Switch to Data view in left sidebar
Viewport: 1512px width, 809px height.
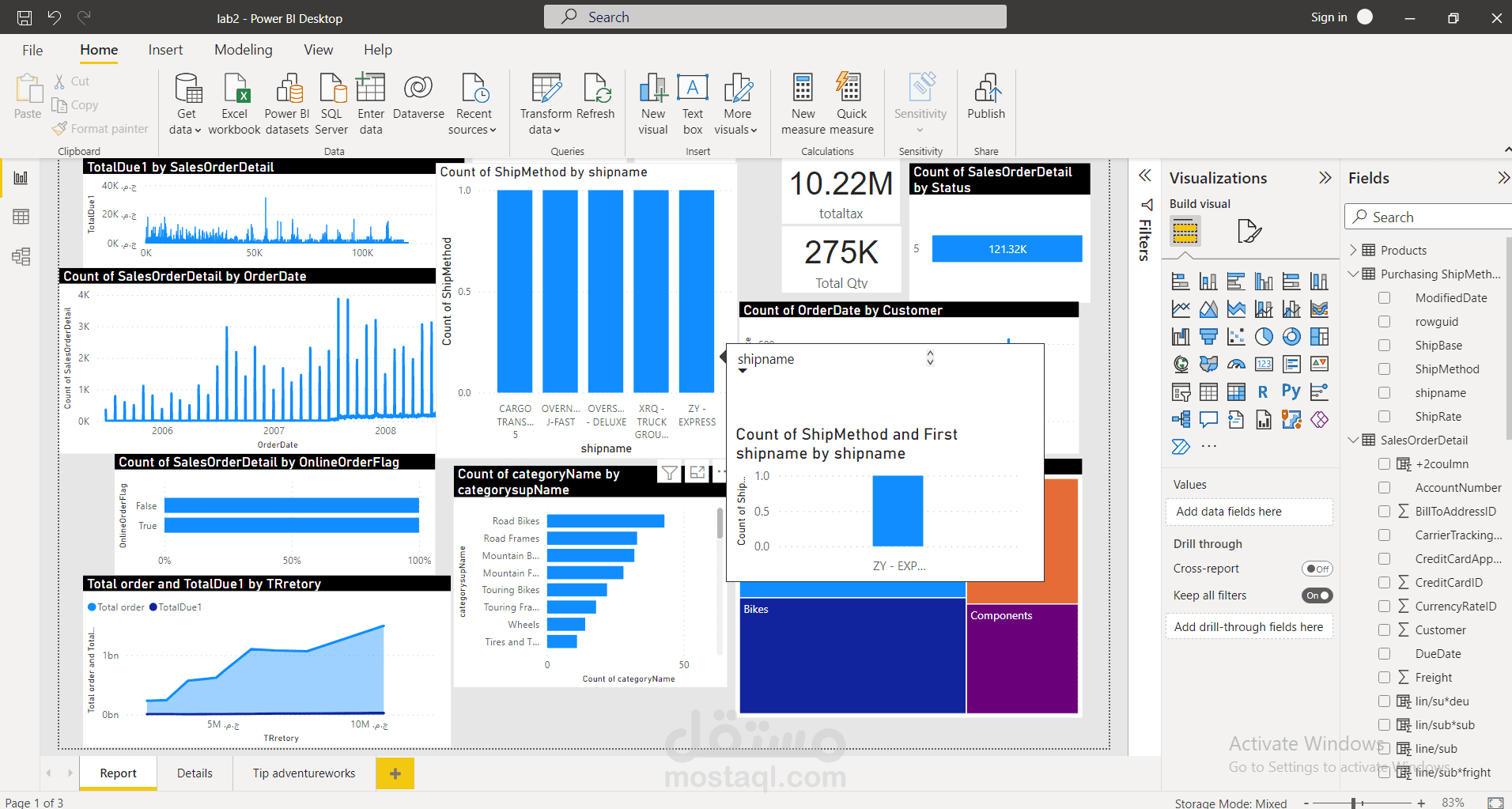[20, 216]
